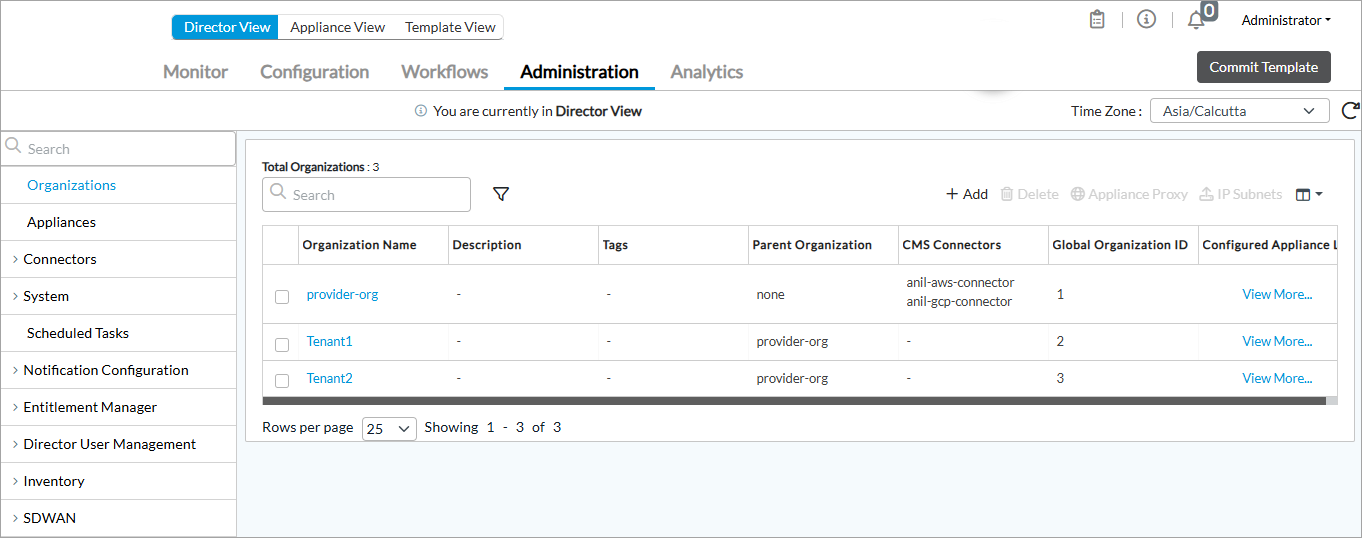Switch to the Configuration tab
The height and width of the screenshot is (538, 1362).
click(x=314, y=72)
